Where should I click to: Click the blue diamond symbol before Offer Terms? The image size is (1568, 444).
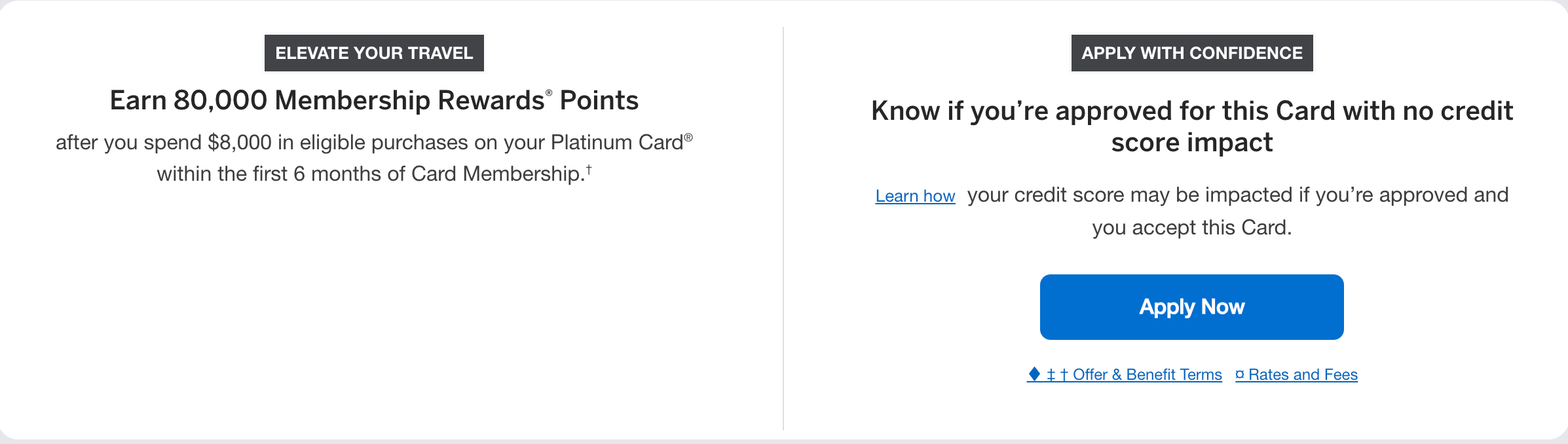1036,373
